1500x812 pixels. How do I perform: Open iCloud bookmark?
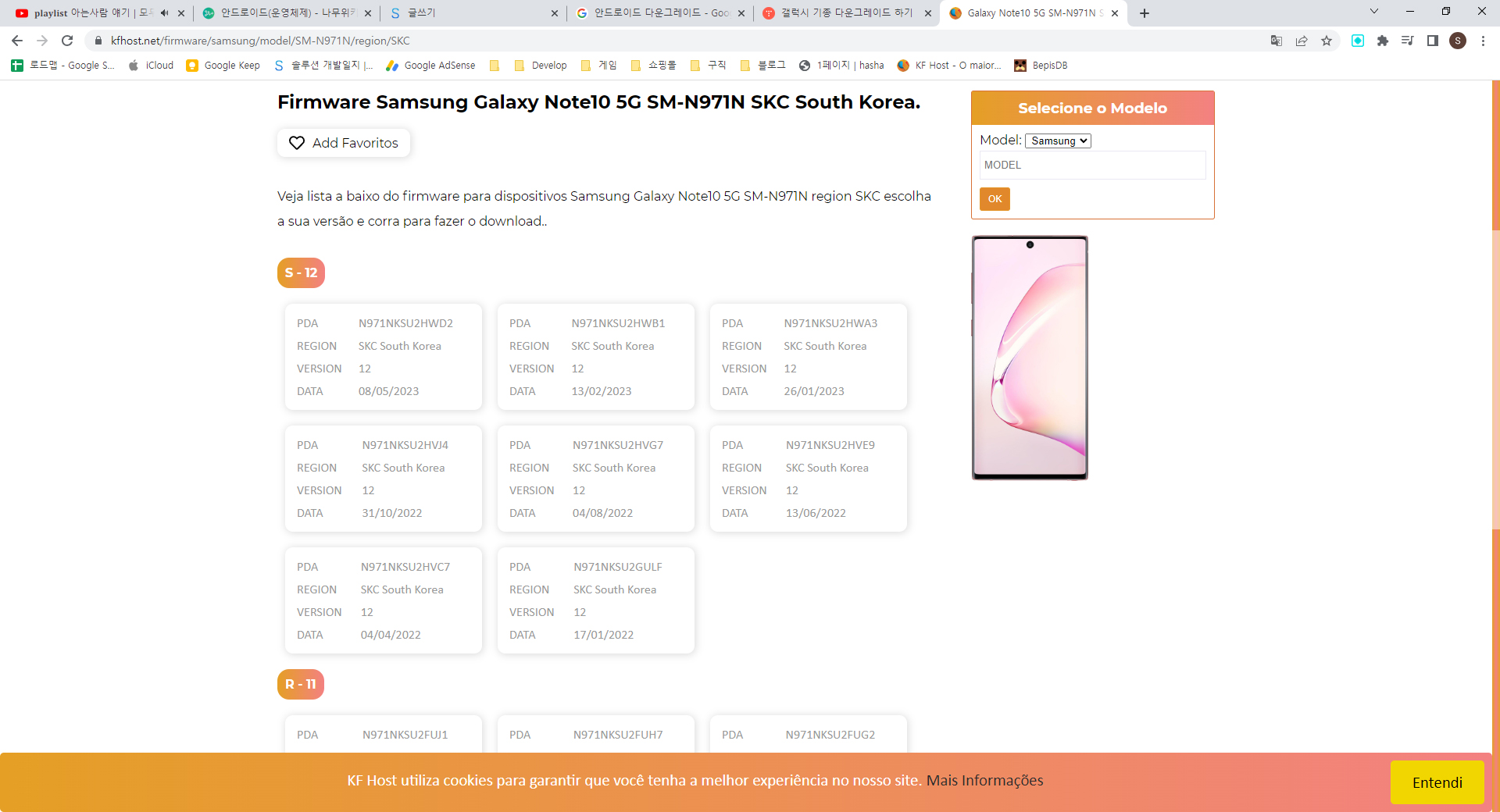click(x=151, y=66)
